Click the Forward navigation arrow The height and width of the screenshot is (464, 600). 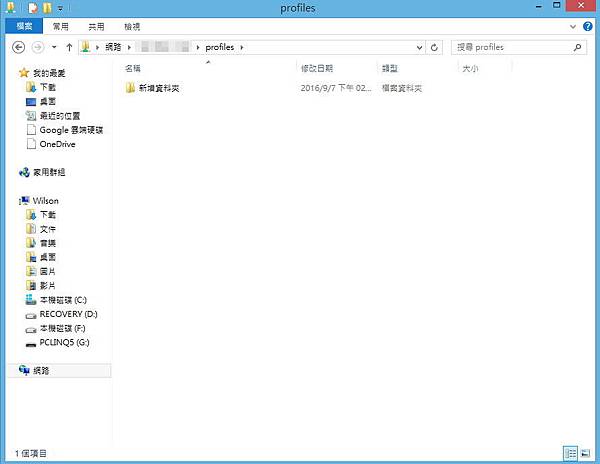38,47
